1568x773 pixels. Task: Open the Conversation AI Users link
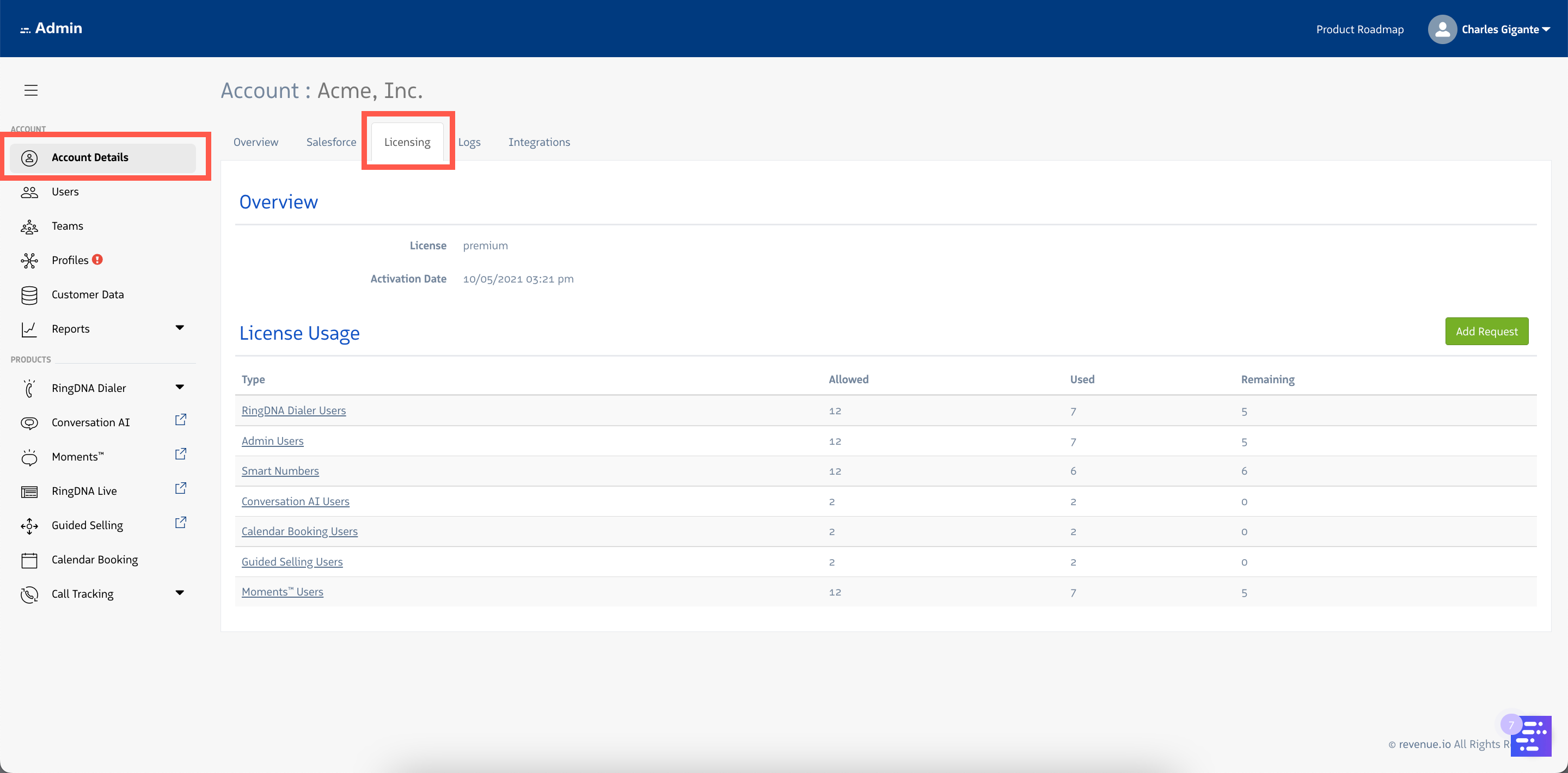coord(295,501)
